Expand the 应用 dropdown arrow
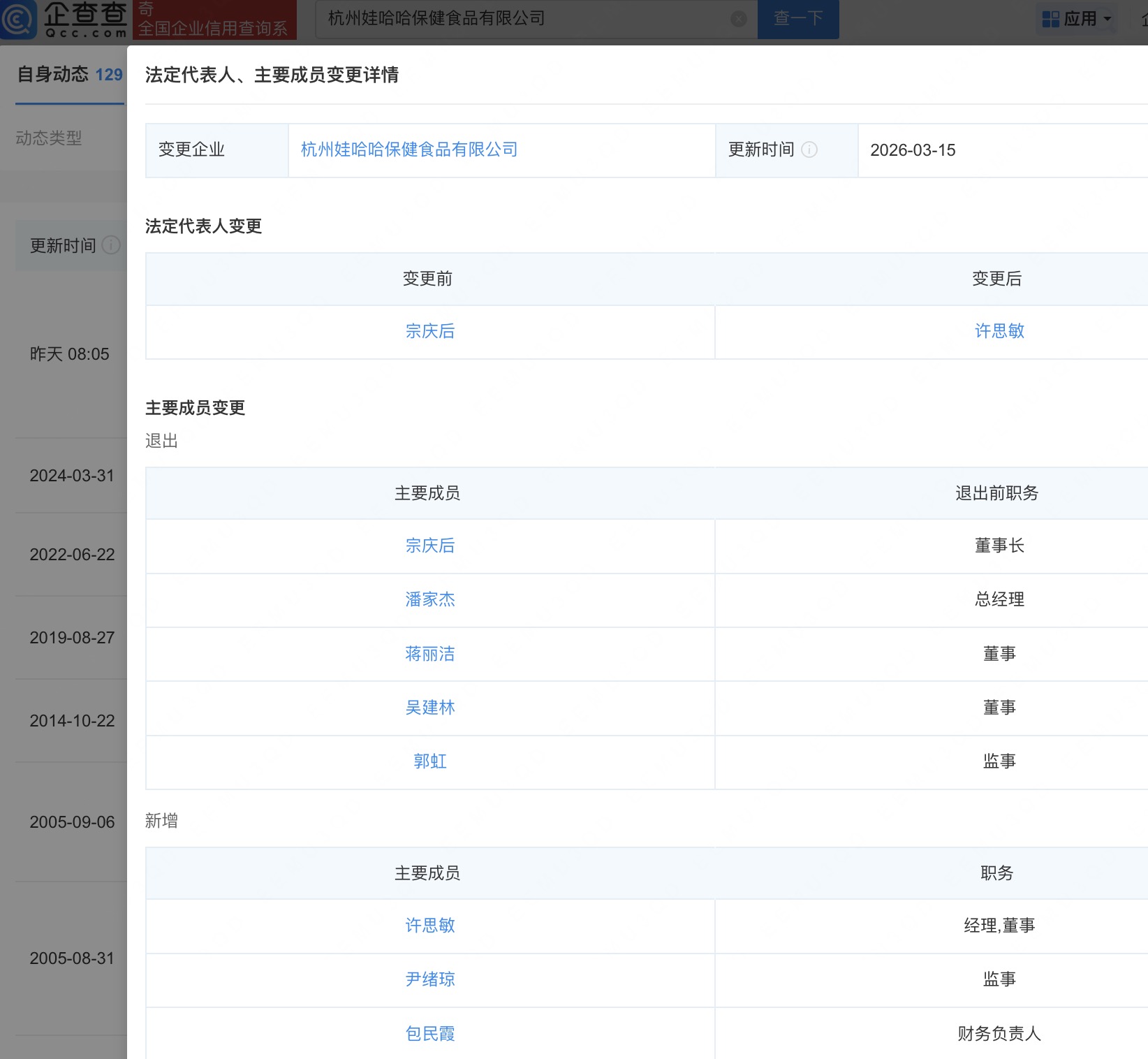Viewport: 1148px width, 1059px height. [1107, 19]
